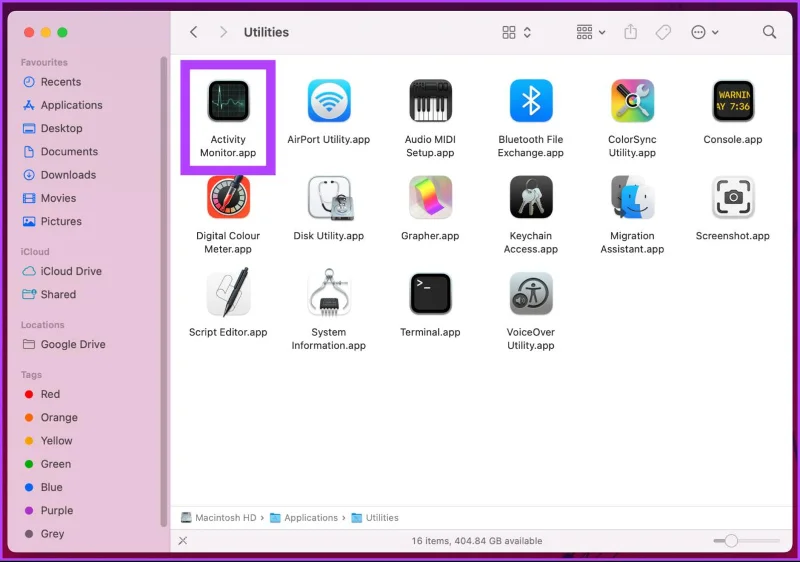800x562 pixels.
Task: Click the Utilities window title
Action: (266, 32)
